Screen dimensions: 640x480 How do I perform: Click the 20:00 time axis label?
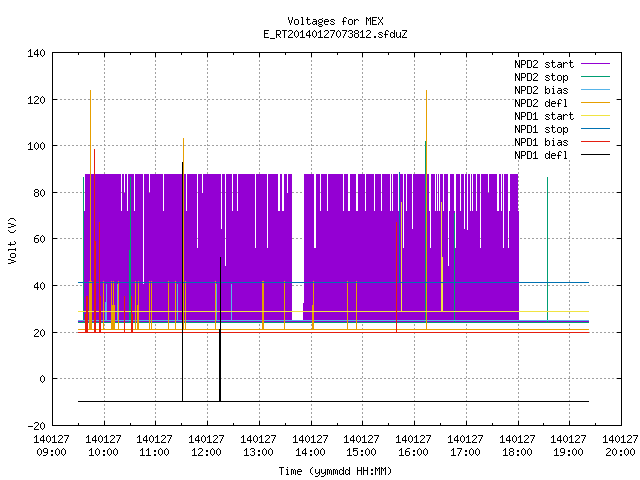click(x=620, y=452)
